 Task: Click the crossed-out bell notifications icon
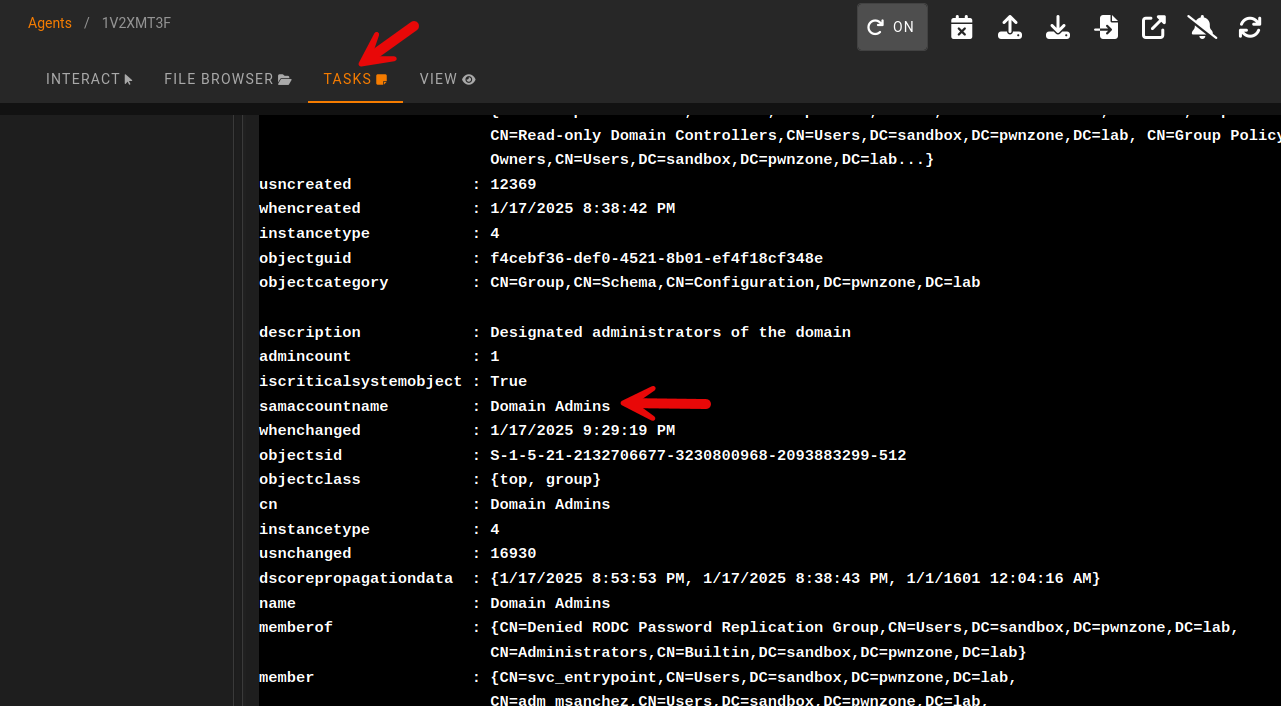coord(1202,27)
